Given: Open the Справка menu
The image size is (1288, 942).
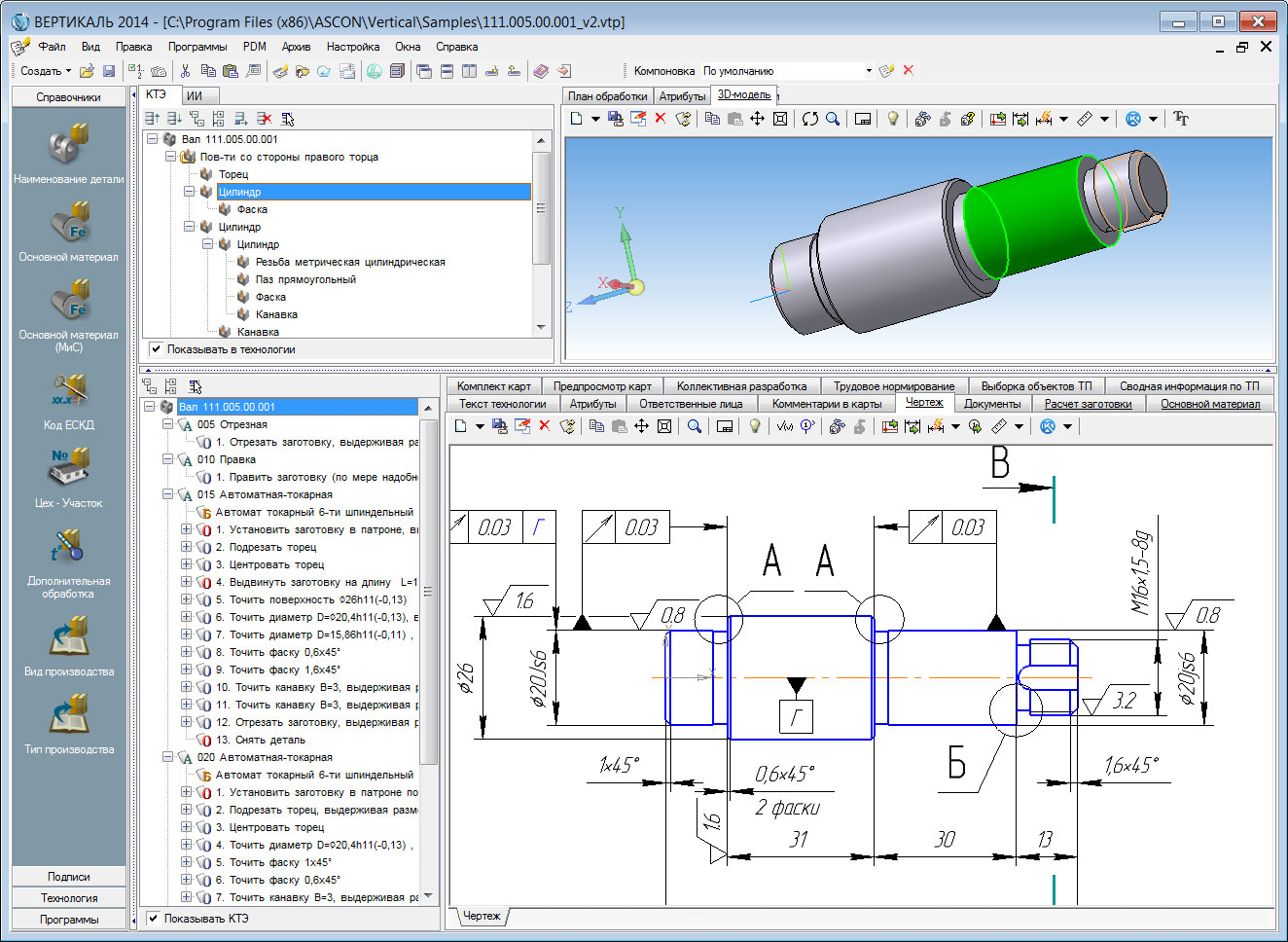Looking at the screenshot, I should [456, 47].
